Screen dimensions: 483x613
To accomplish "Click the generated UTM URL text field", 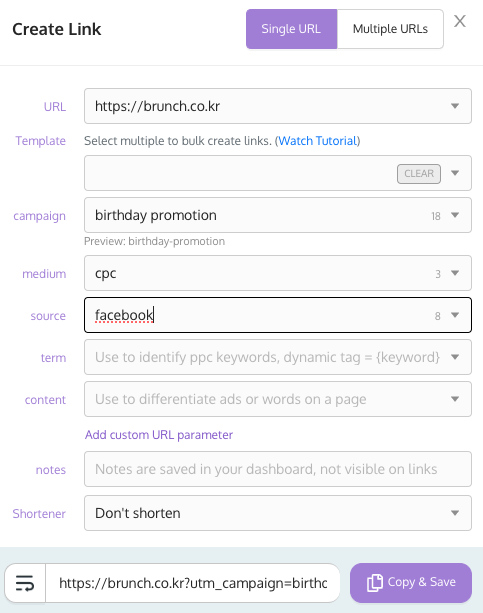I will (193, 583).
